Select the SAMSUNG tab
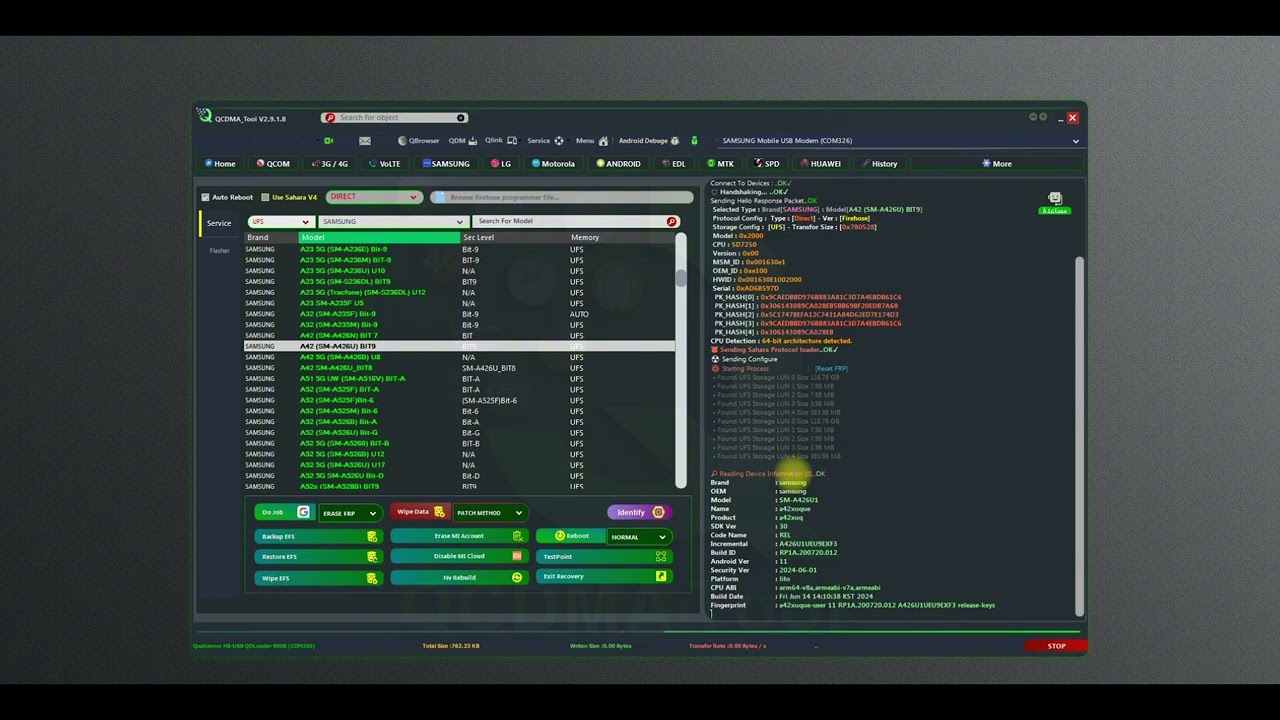 tap(446, 164)
